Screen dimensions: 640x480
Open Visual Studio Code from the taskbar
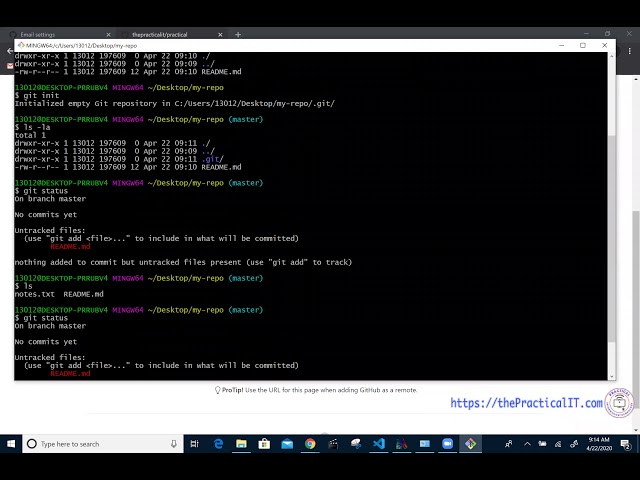(x=379, y=443)
